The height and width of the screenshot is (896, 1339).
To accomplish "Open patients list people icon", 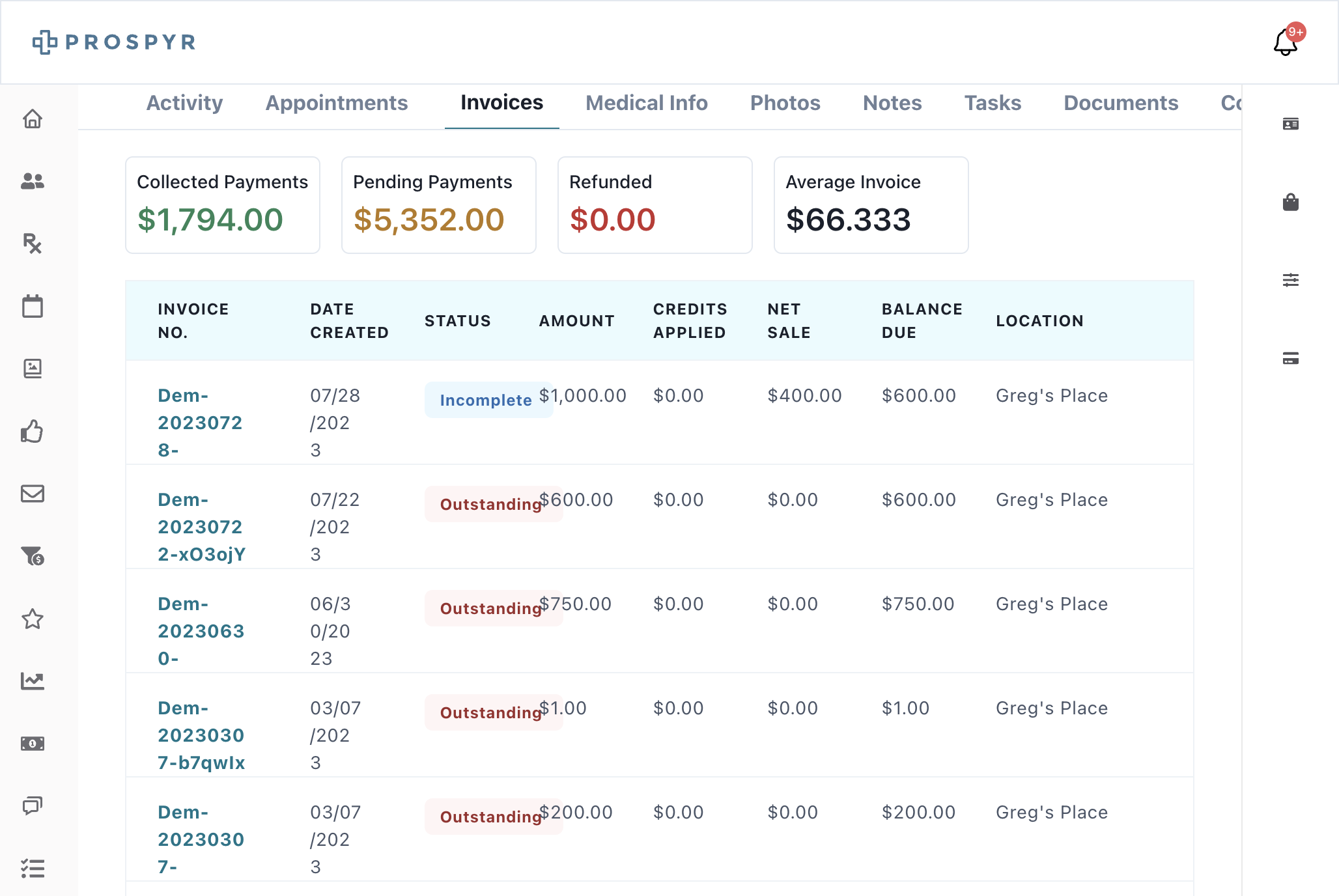I will [x=33, y=182].
